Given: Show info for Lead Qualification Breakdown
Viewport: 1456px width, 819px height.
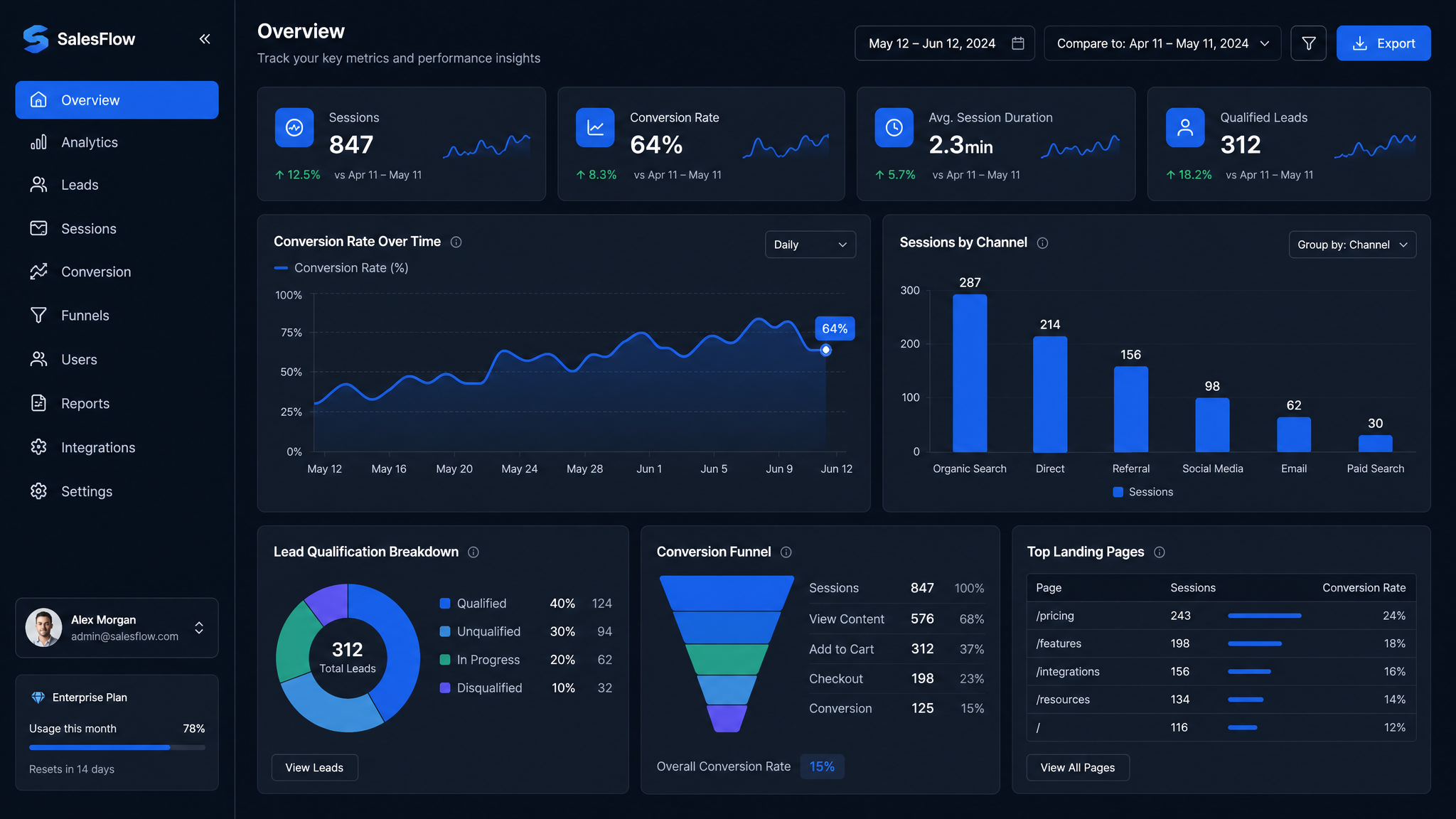Looking at the screenshot, I should pos(473,552).
